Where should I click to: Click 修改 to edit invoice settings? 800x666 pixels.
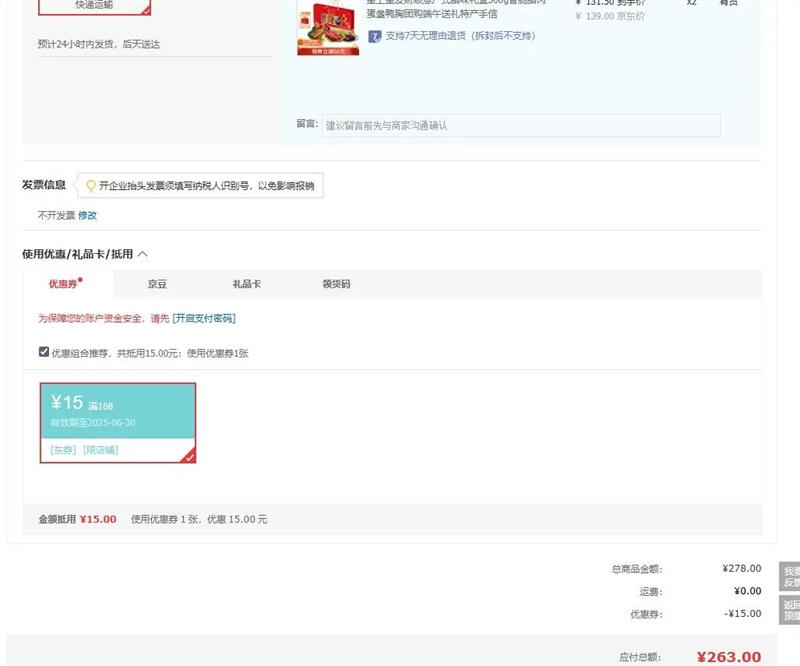88,215
